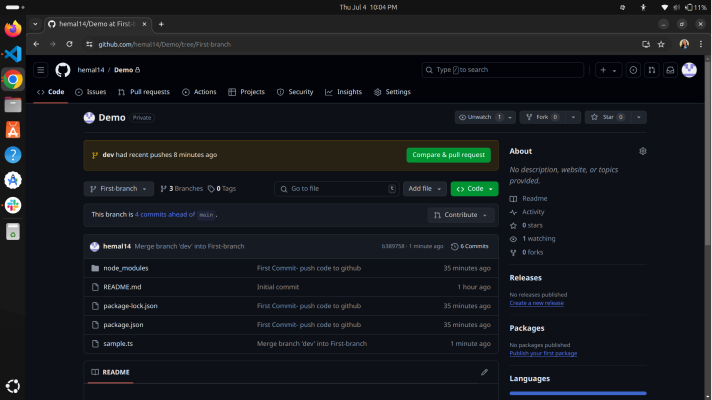Open the pull requests shortcut icon in header

click(652, 70)
